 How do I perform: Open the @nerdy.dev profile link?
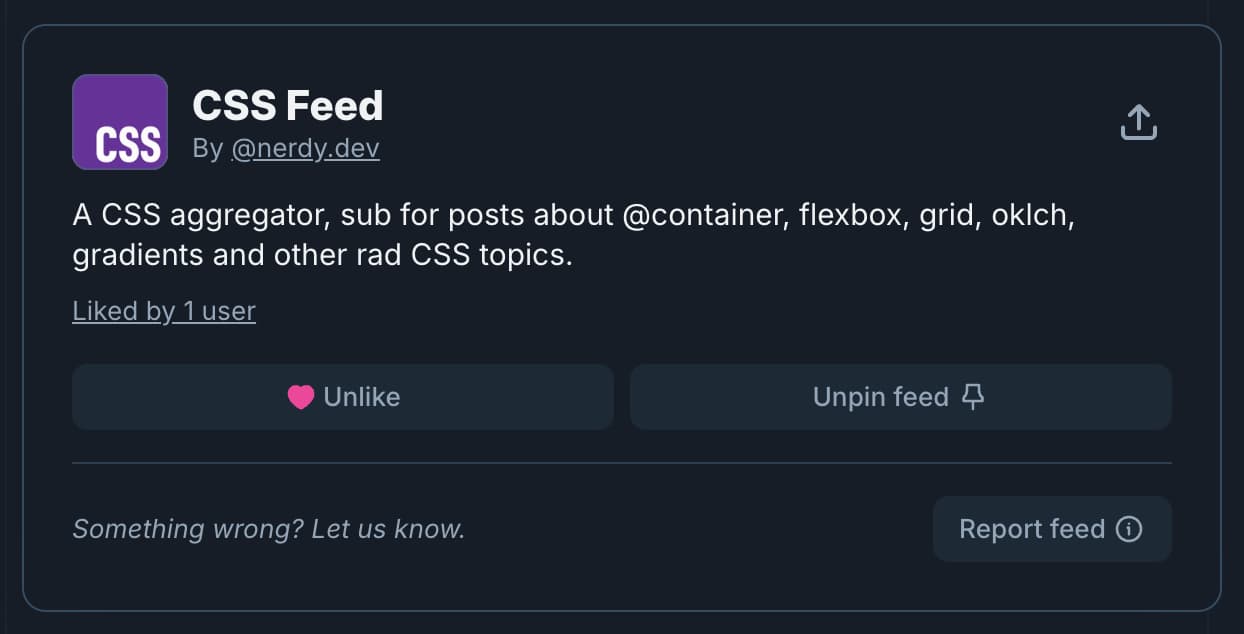pos(307,147)
